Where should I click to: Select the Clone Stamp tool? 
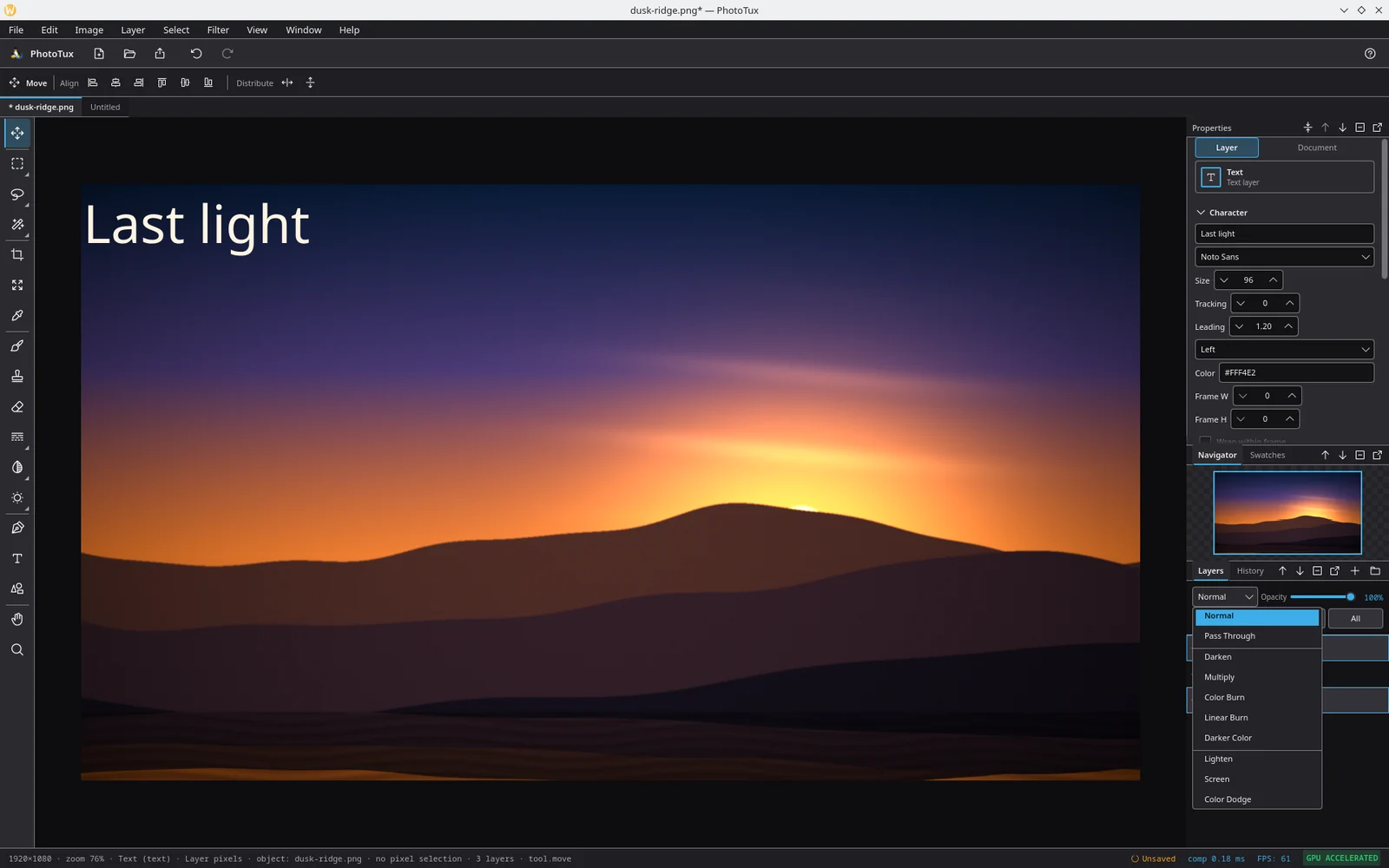coord(17,376)
